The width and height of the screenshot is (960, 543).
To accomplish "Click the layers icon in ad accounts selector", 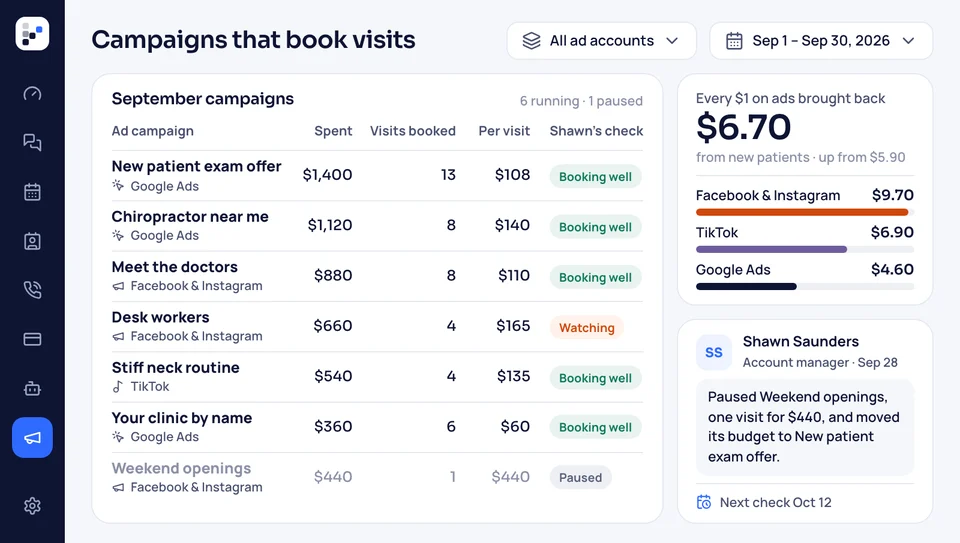I will (531, 41).
